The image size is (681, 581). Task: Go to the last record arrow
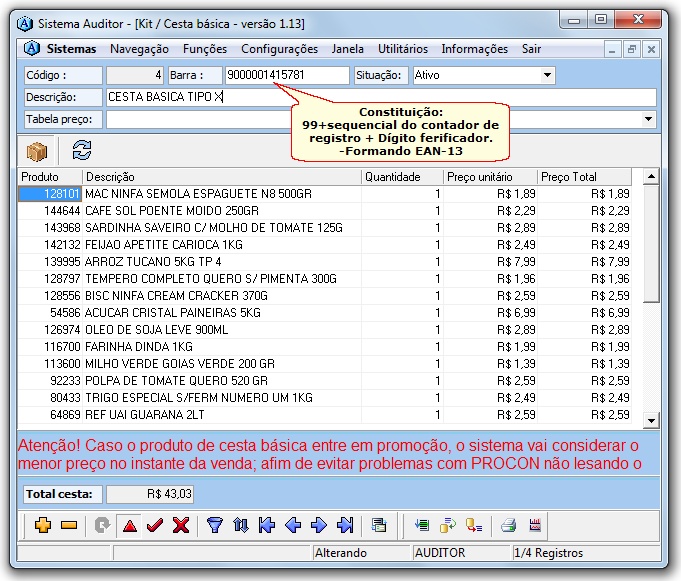pyautogui.click(x=345, y=525)
